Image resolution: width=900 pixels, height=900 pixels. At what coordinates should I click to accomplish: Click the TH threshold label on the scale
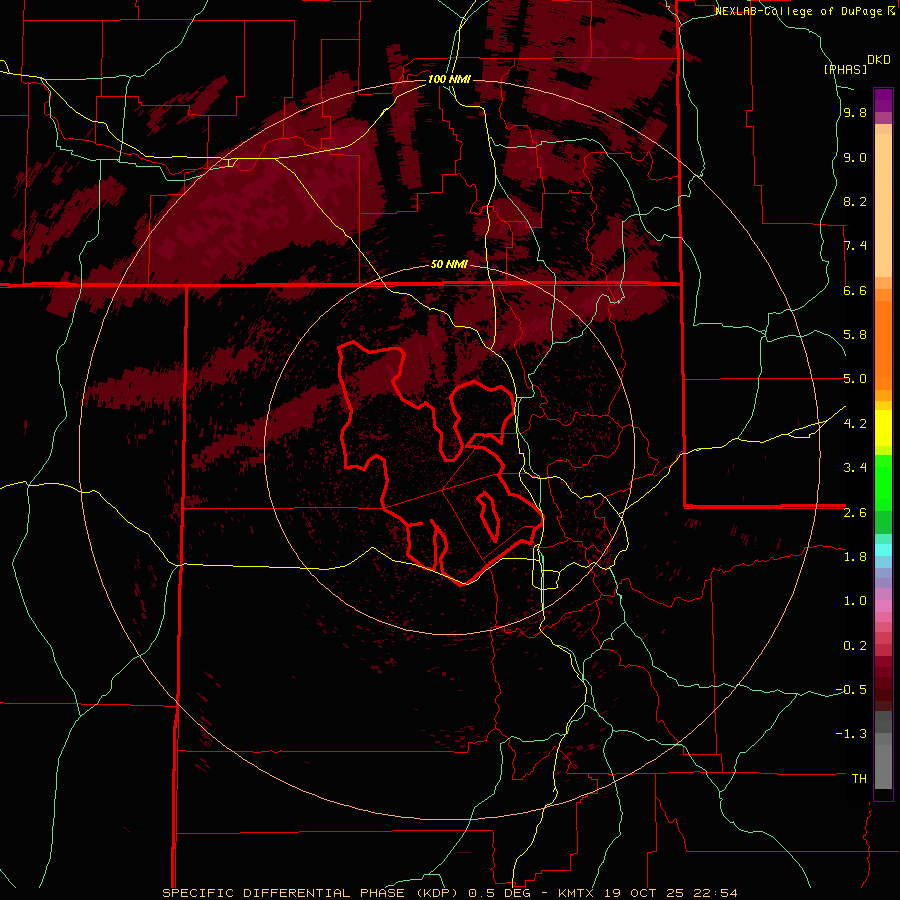point(859,779)
